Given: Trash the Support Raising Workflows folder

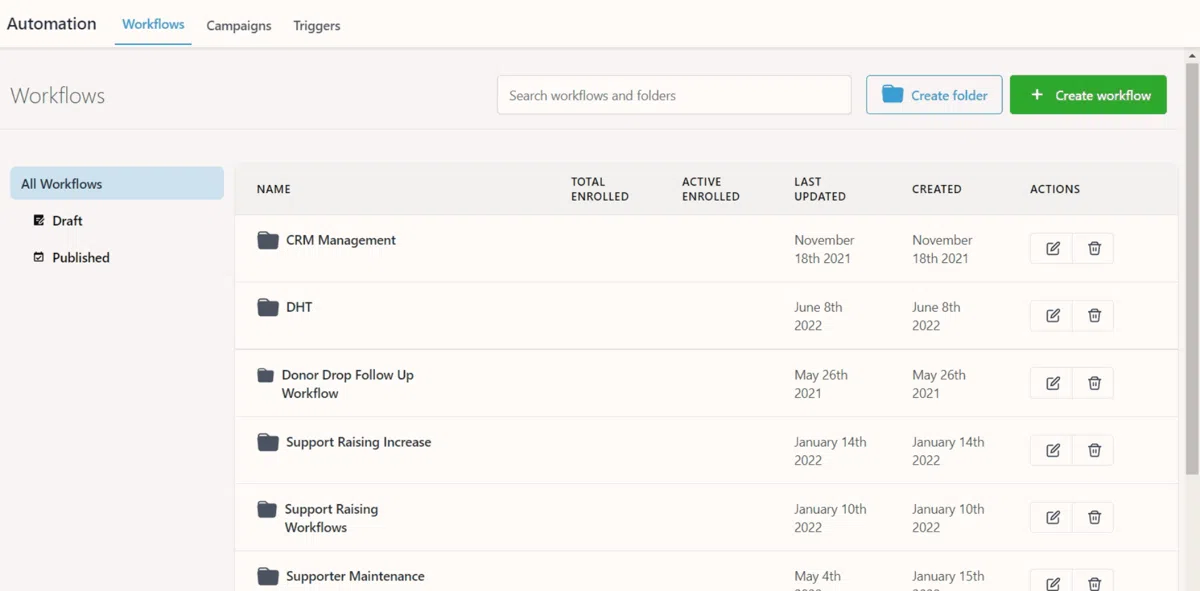Looking at the screenshot, I should pyautogui.click(x=1094, y=517).
